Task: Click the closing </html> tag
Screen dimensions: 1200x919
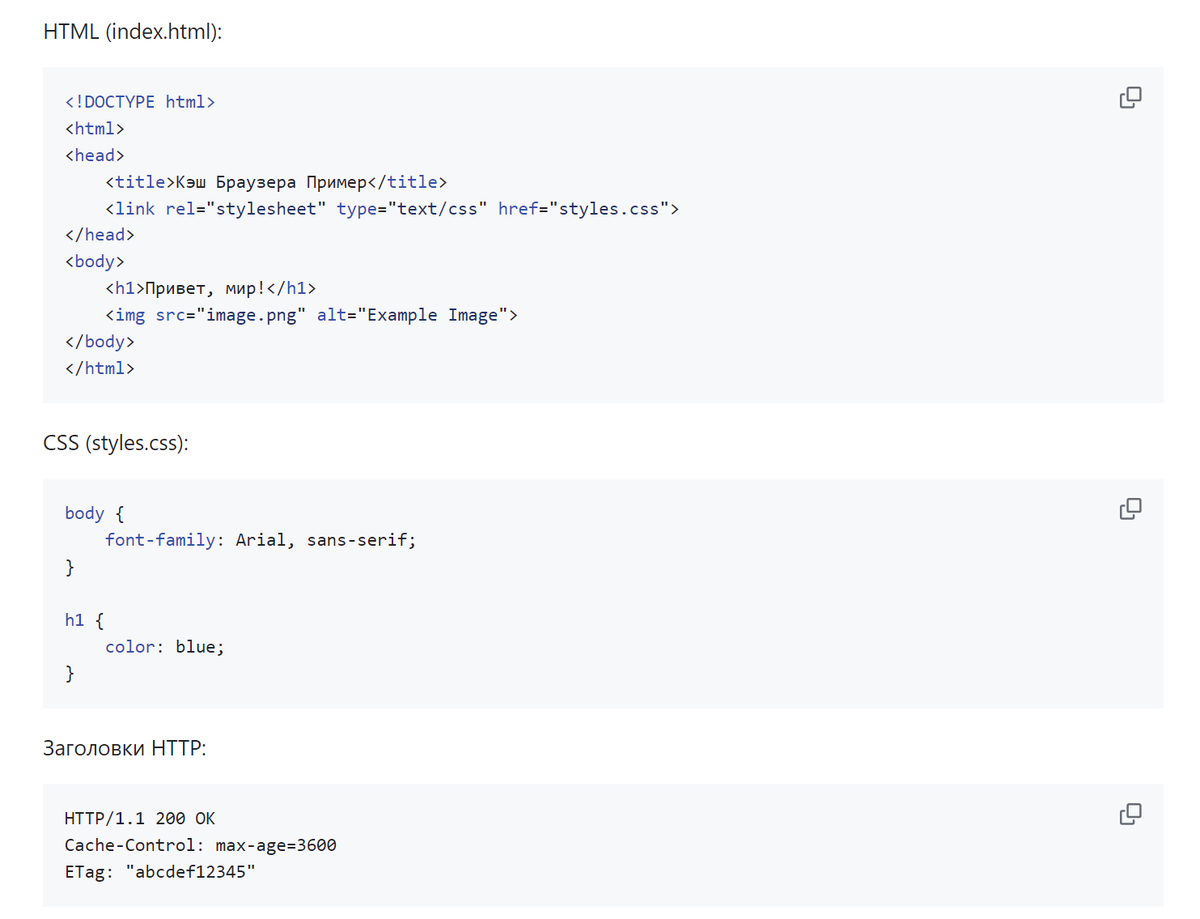Action: [100, 368]
